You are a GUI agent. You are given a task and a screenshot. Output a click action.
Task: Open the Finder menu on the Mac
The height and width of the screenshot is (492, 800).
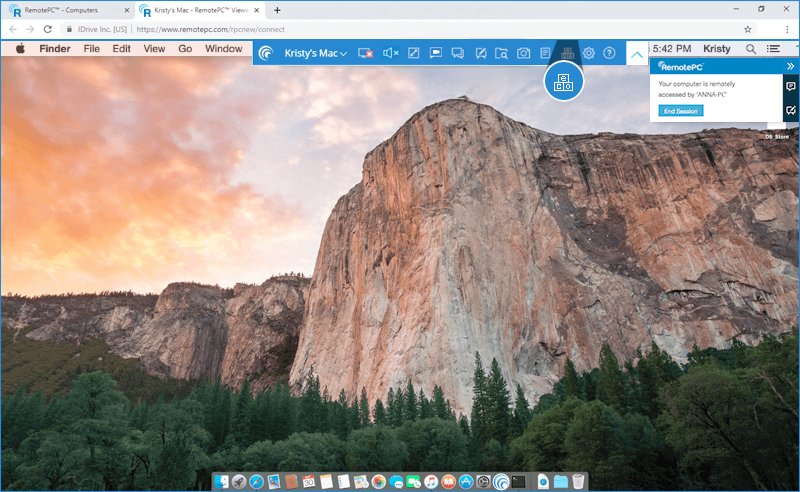click(54, 48)
